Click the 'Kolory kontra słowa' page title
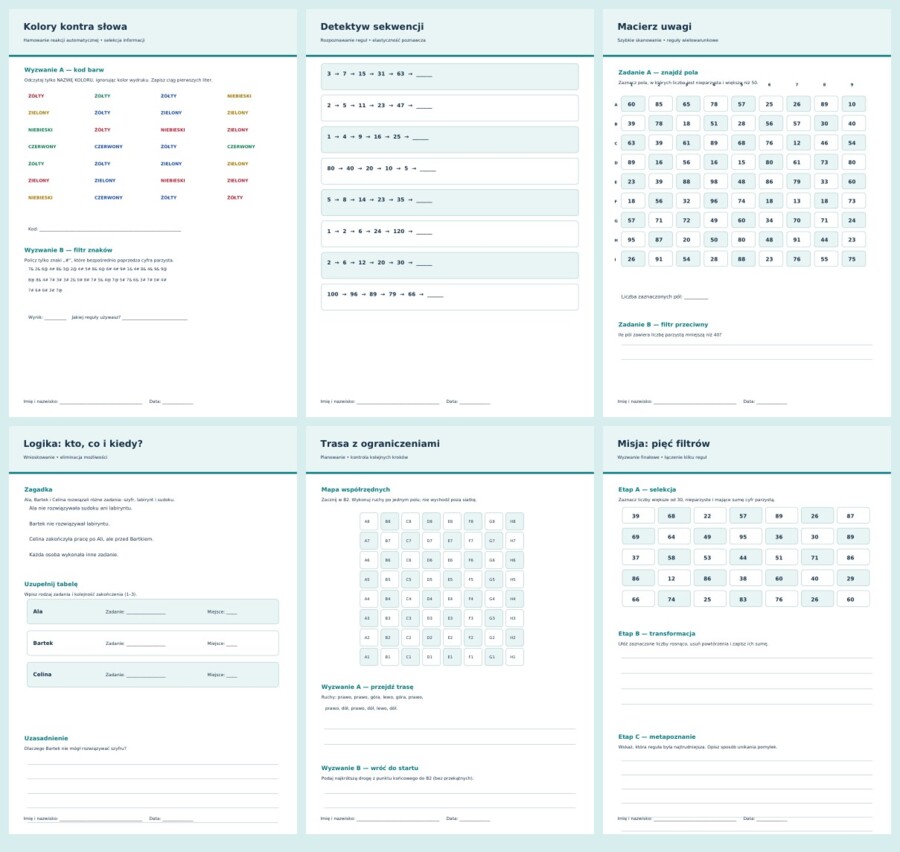The height and width of the screenshot is (852, 900). click(x=75, y=26)
